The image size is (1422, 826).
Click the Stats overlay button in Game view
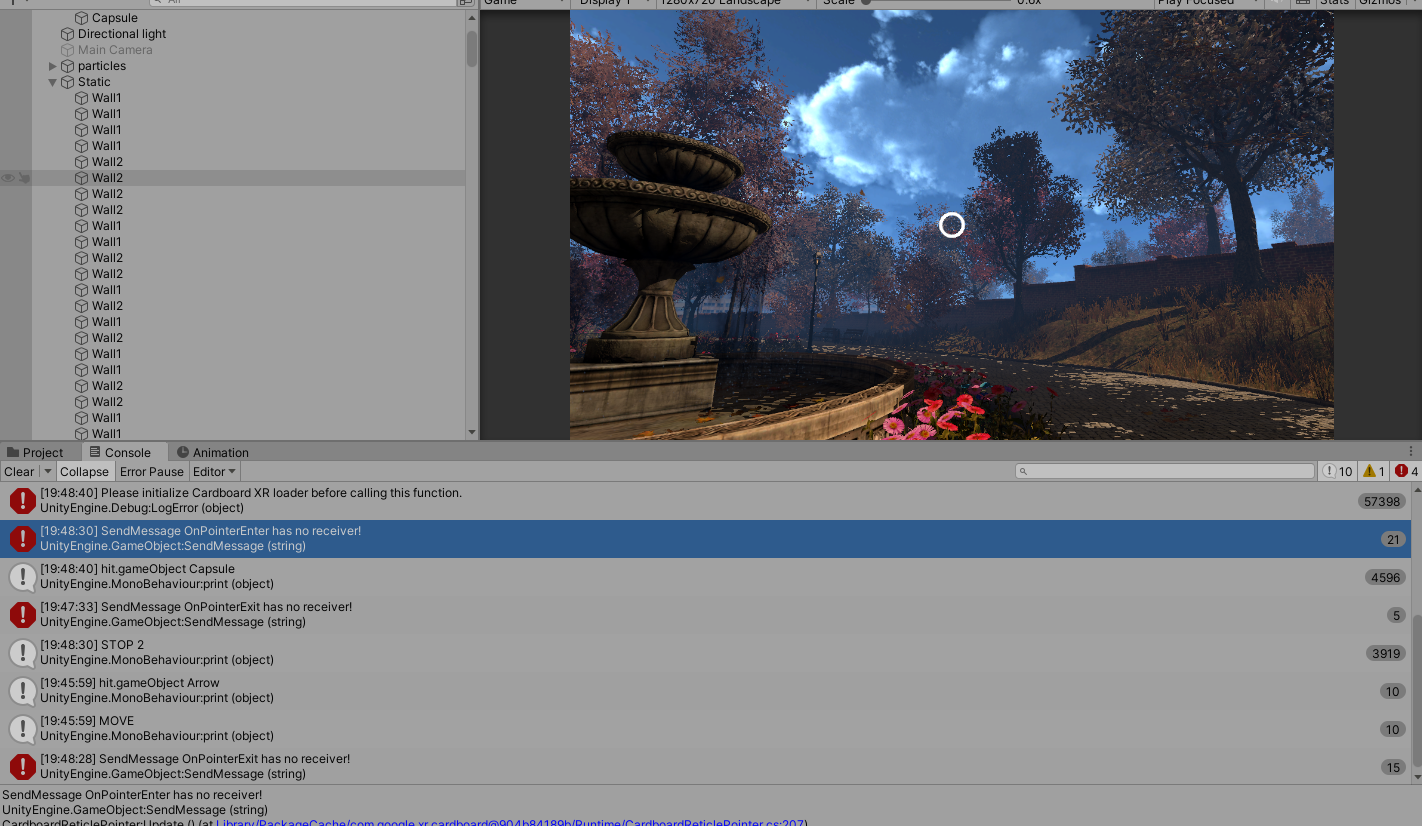(x=1336, y=2)
